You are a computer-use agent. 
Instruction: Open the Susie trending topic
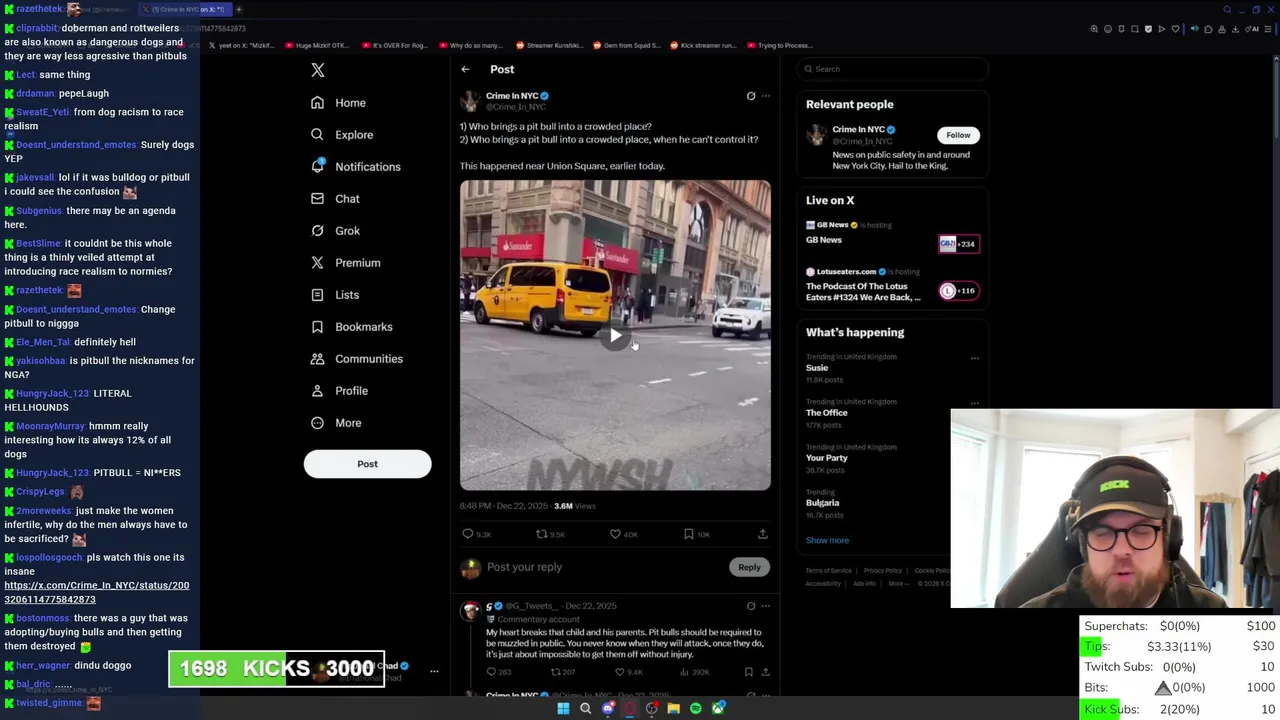tap(817, 368)
